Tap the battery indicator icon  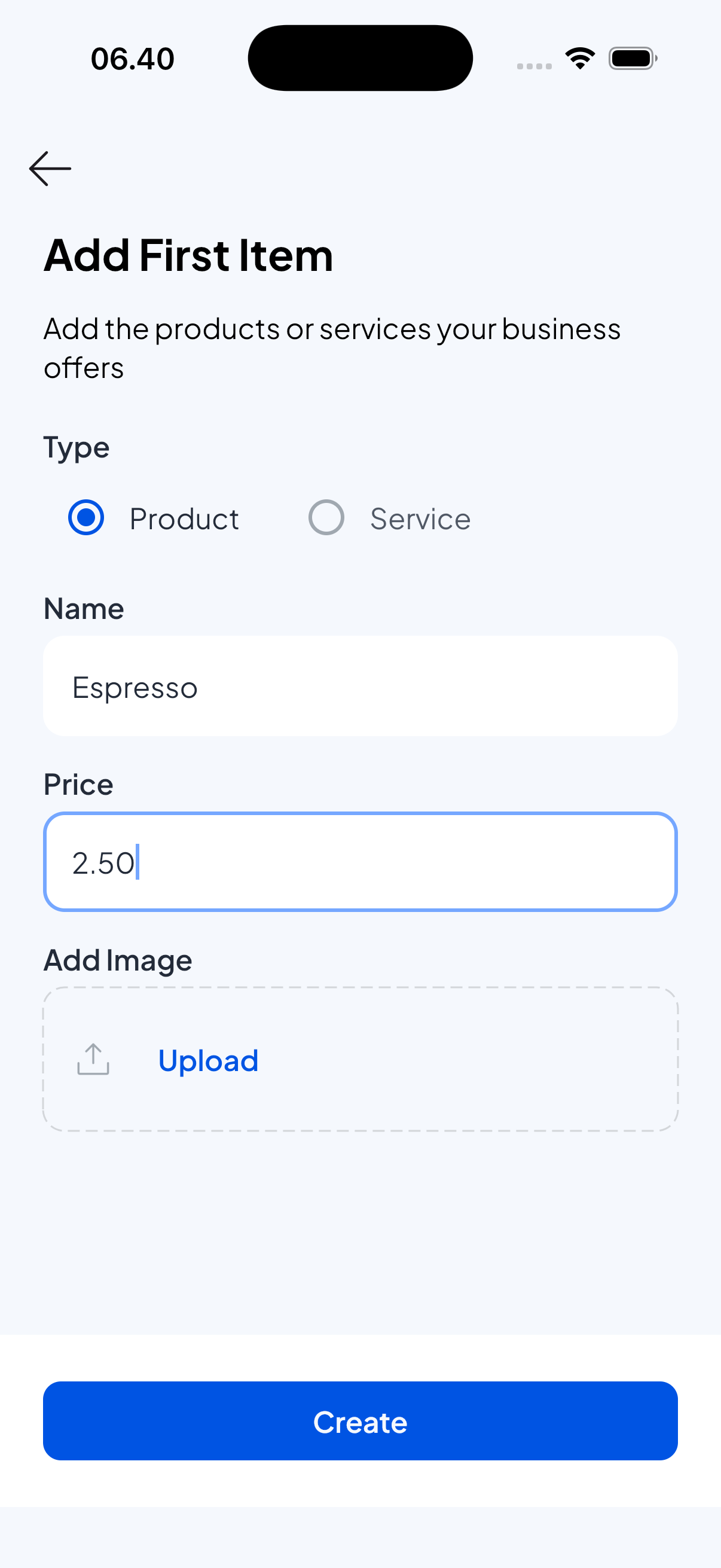[x=632, y=59]
